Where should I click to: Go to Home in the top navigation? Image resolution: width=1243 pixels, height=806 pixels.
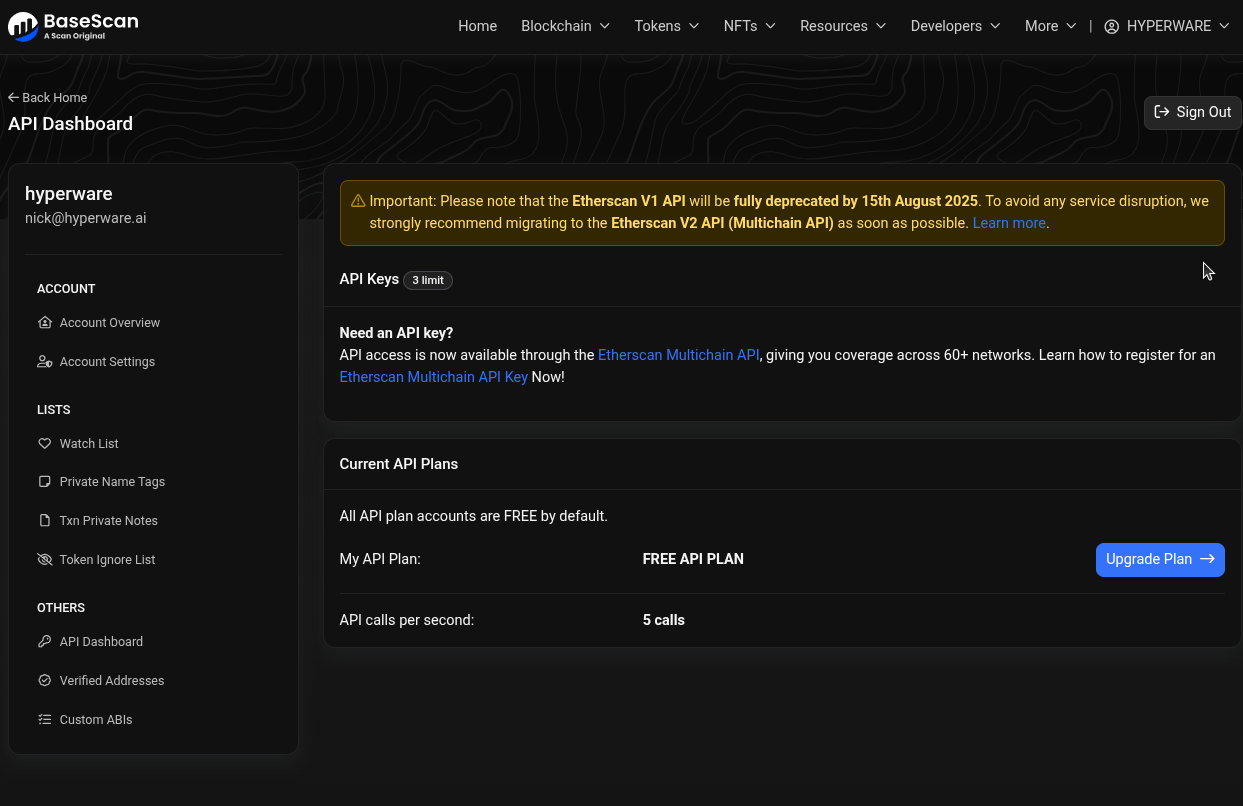[x=477, y=26]
